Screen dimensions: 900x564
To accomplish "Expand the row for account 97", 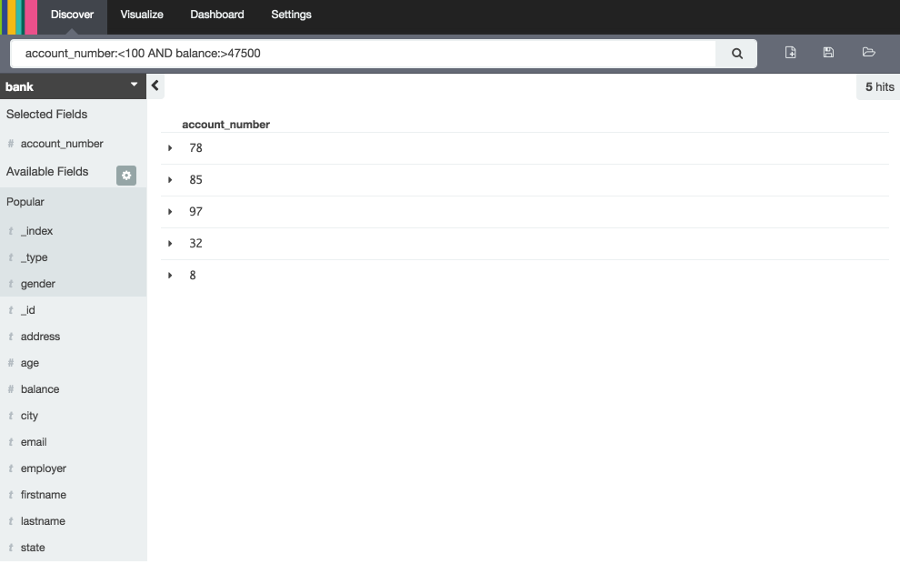I will 170,212.
